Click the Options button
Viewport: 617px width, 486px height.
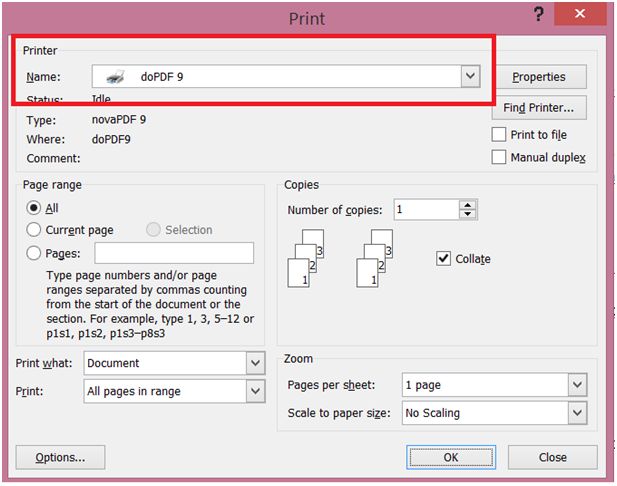pyautogui.click(x=60, y=457)
